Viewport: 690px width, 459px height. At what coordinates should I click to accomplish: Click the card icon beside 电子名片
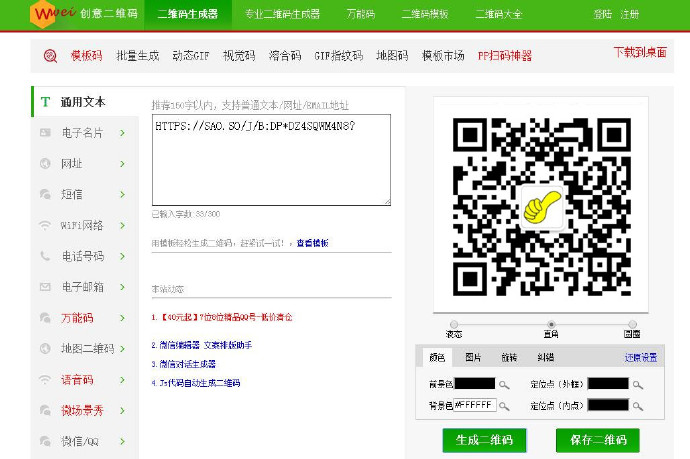(x=45, y=132)
